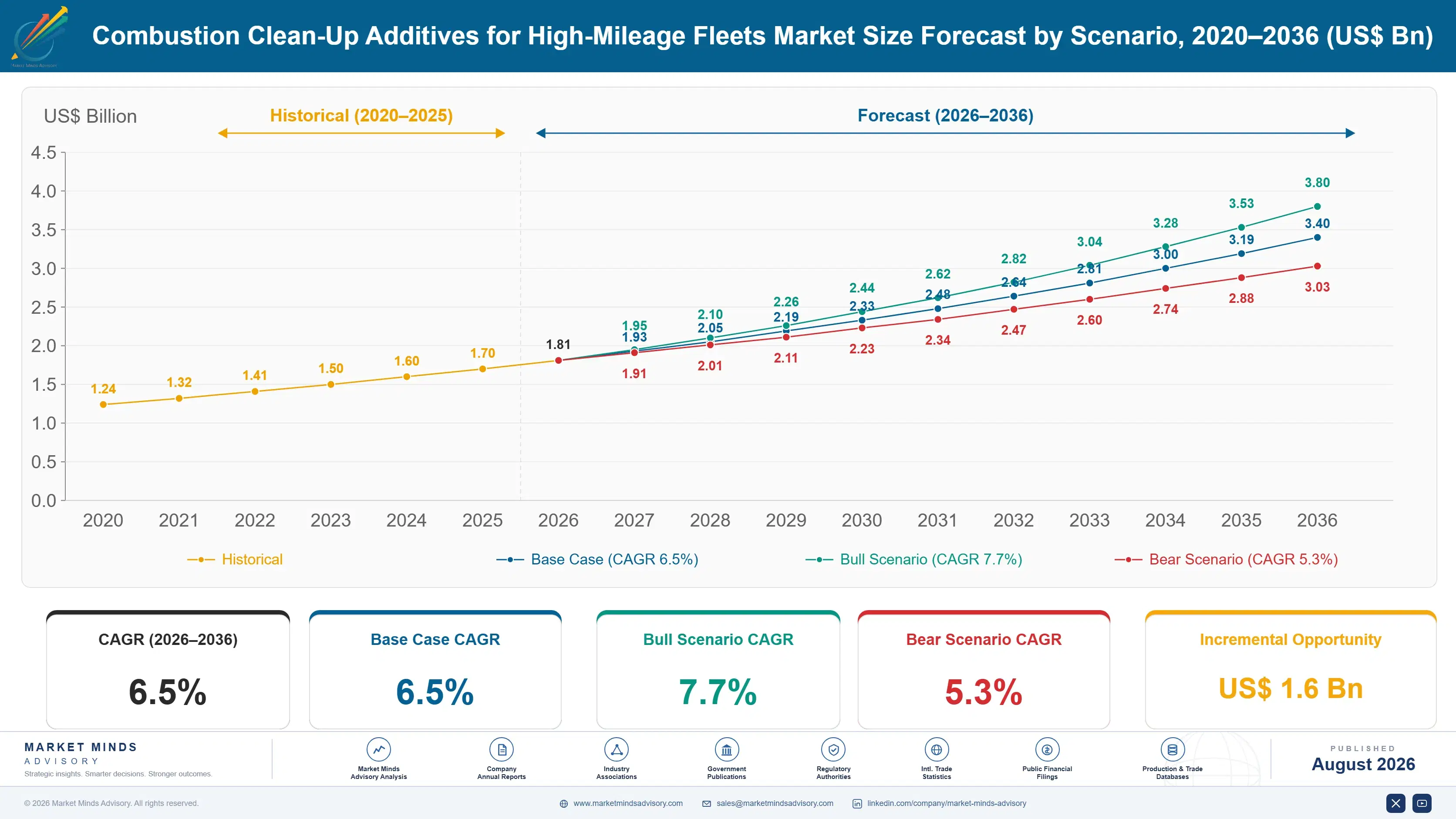Image resolution: width=1456 pixels, height=819 pixels.
Task: Click the LinkedIn icon in footer
Action: coord(857,804)
